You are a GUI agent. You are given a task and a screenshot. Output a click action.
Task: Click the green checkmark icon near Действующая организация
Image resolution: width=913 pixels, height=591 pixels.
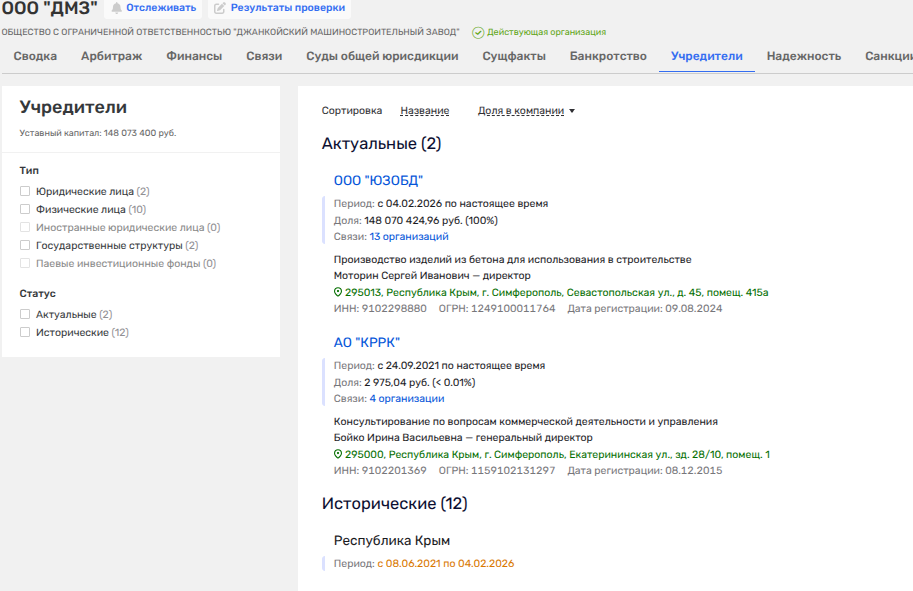point(478,33)
